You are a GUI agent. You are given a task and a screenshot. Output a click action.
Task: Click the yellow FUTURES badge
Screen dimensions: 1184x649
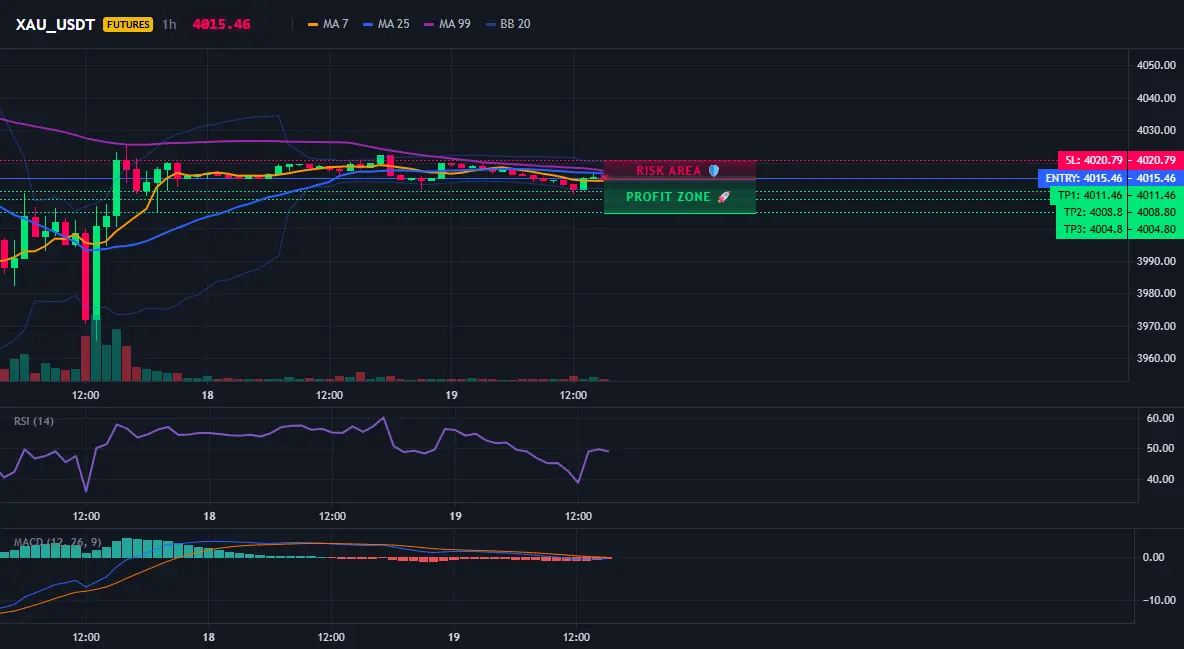(x=128, y=24)
